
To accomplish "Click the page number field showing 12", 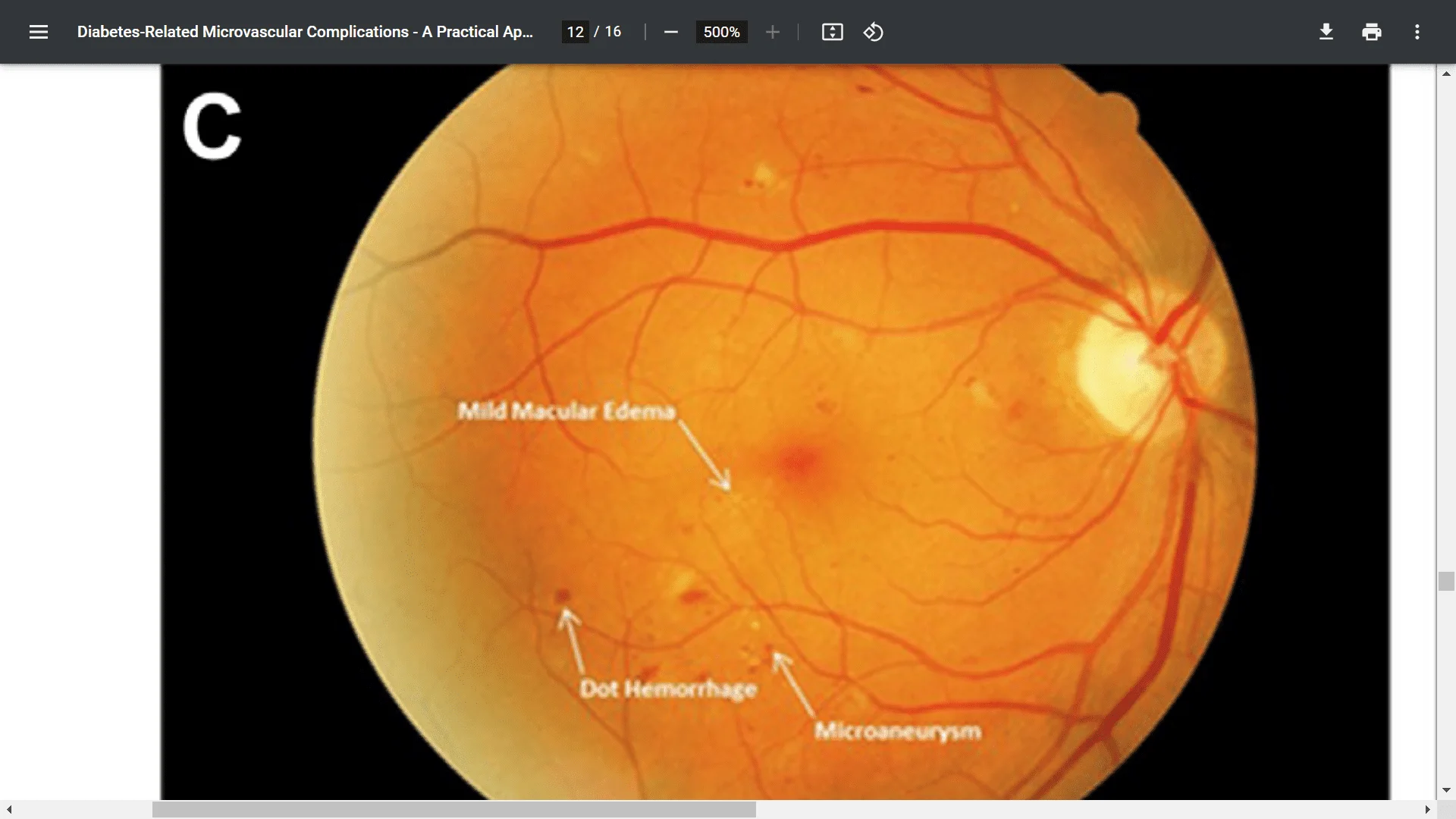I will tap(576, 32).
